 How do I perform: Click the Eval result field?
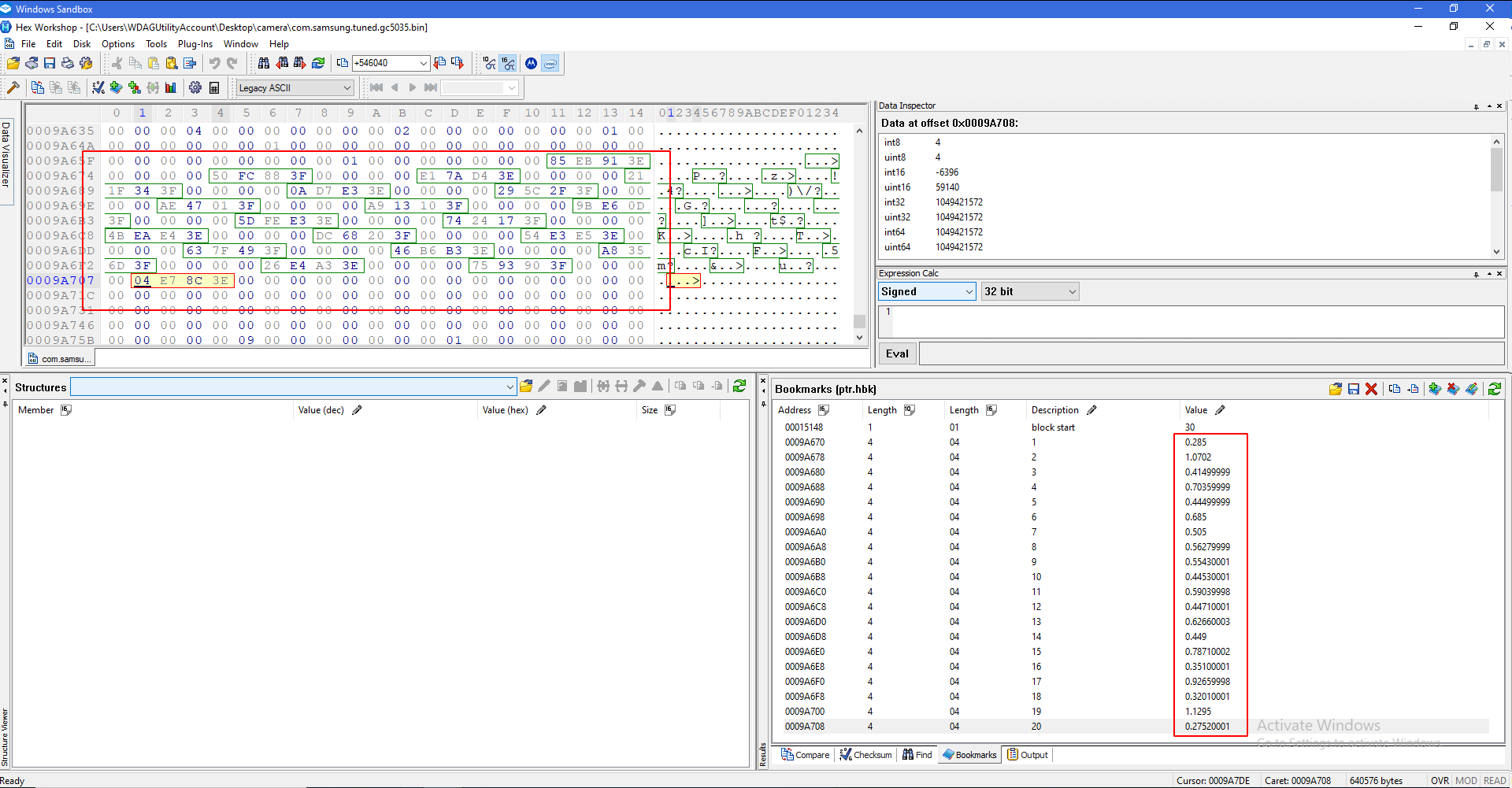click(x=1212, y=353)
